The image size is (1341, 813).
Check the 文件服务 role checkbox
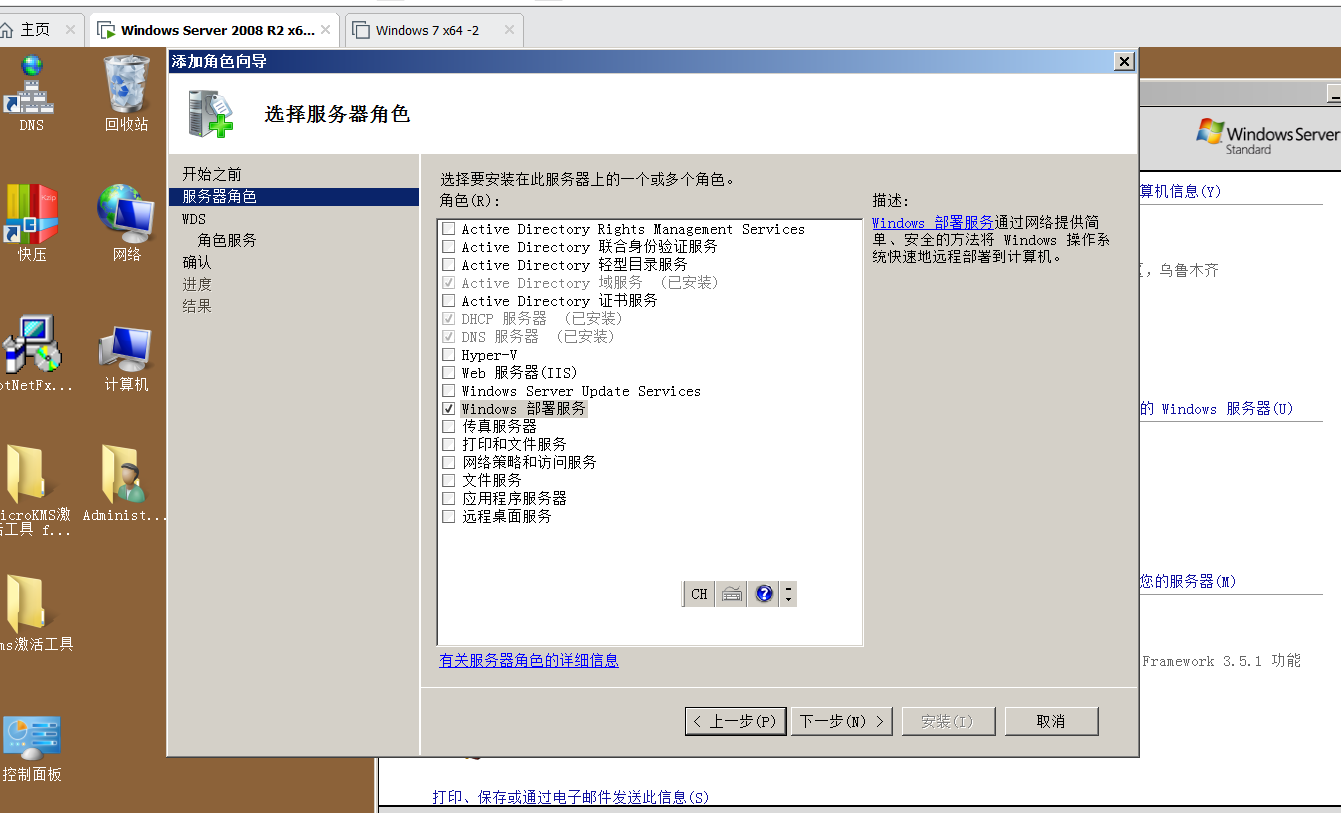click(449, 481)
